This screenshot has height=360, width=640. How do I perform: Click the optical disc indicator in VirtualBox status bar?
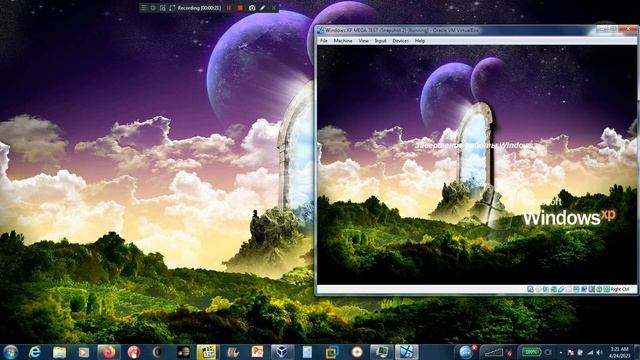[x=538, y=289]
